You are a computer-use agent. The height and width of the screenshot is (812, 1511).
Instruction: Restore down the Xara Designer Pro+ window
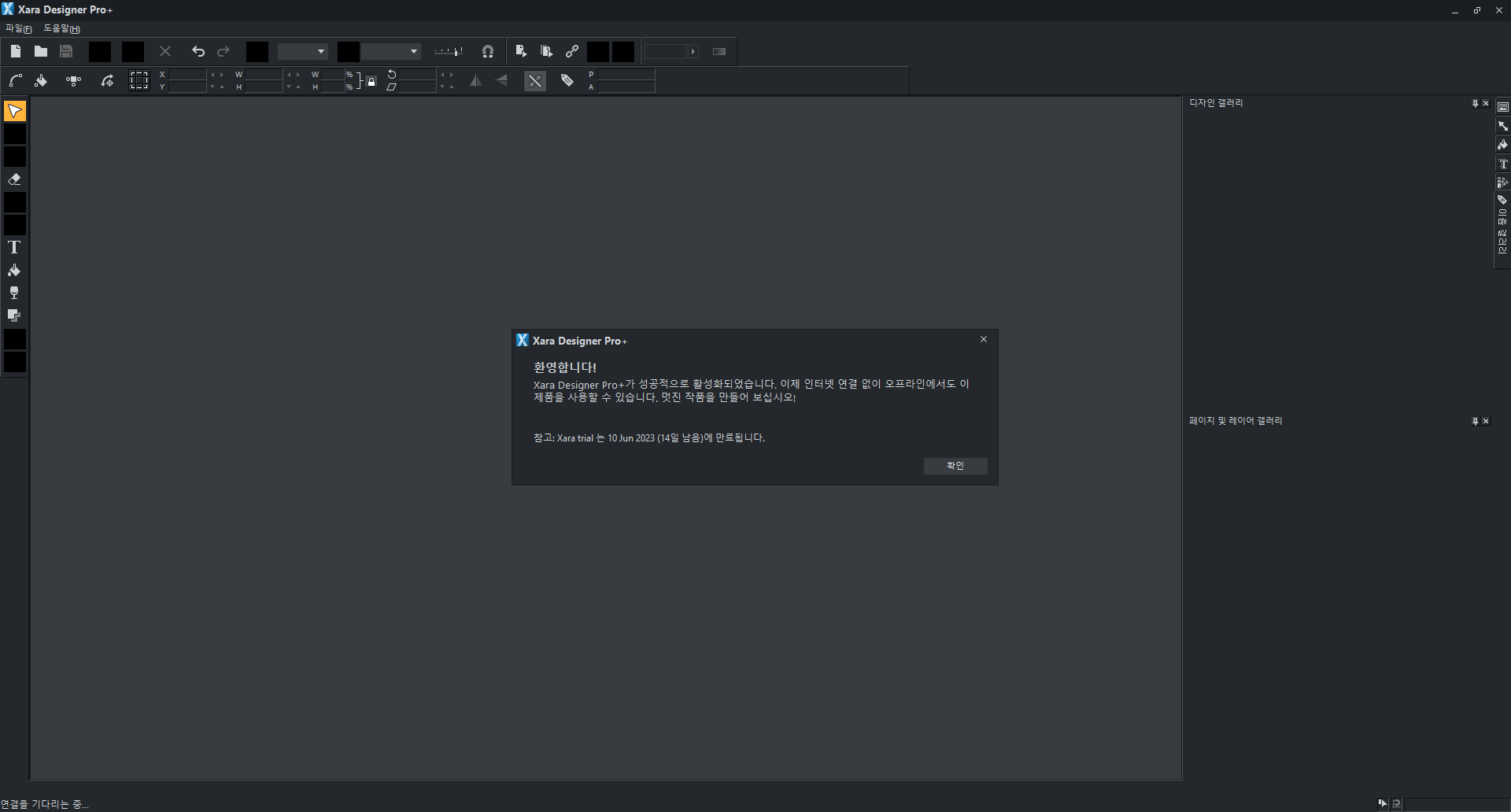tap(1477, 10)
